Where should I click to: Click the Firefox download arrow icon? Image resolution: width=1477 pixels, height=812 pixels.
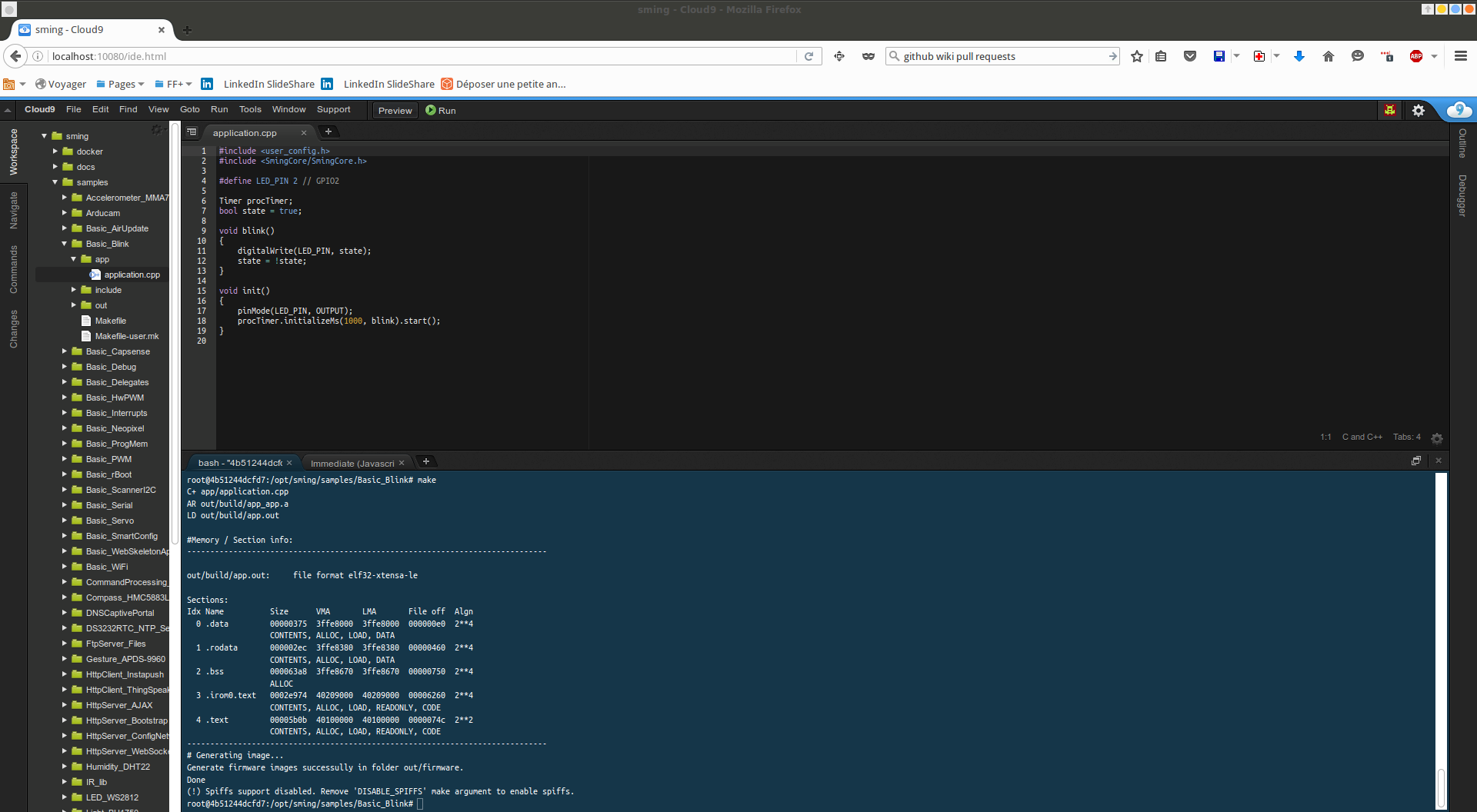[1299, 56]
